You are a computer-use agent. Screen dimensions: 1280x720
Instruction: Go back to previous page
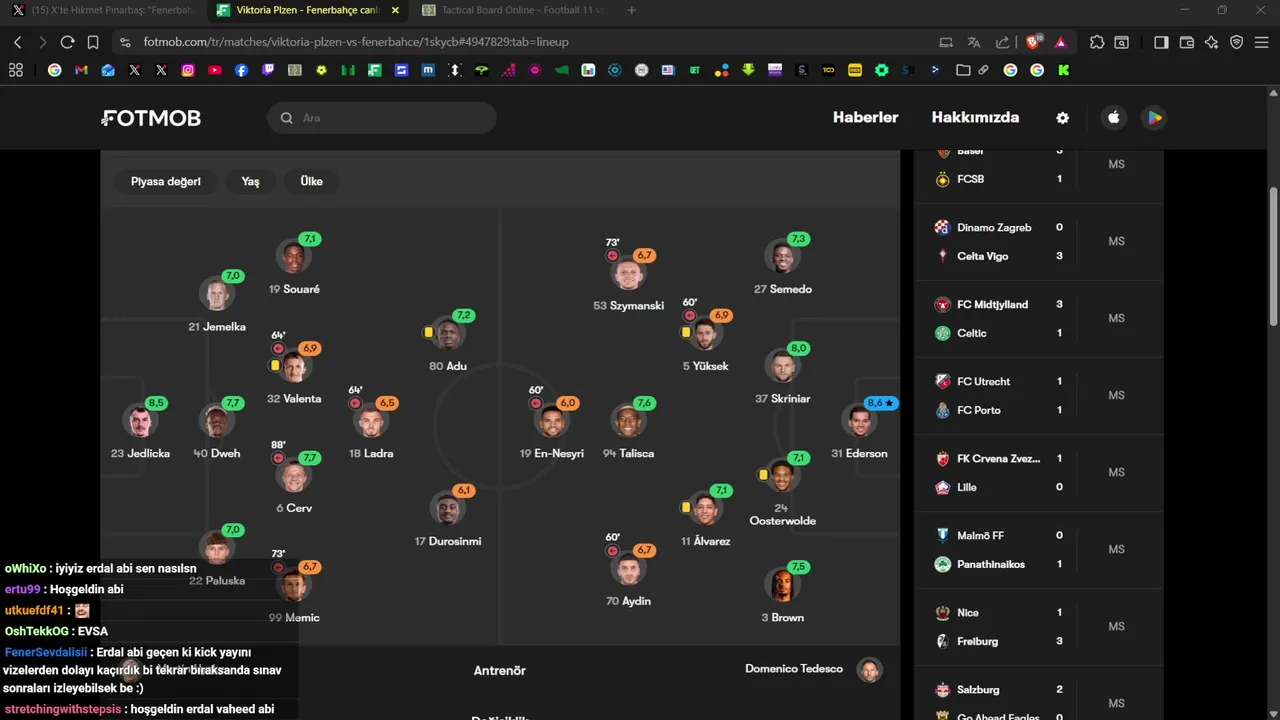point(18,42)
